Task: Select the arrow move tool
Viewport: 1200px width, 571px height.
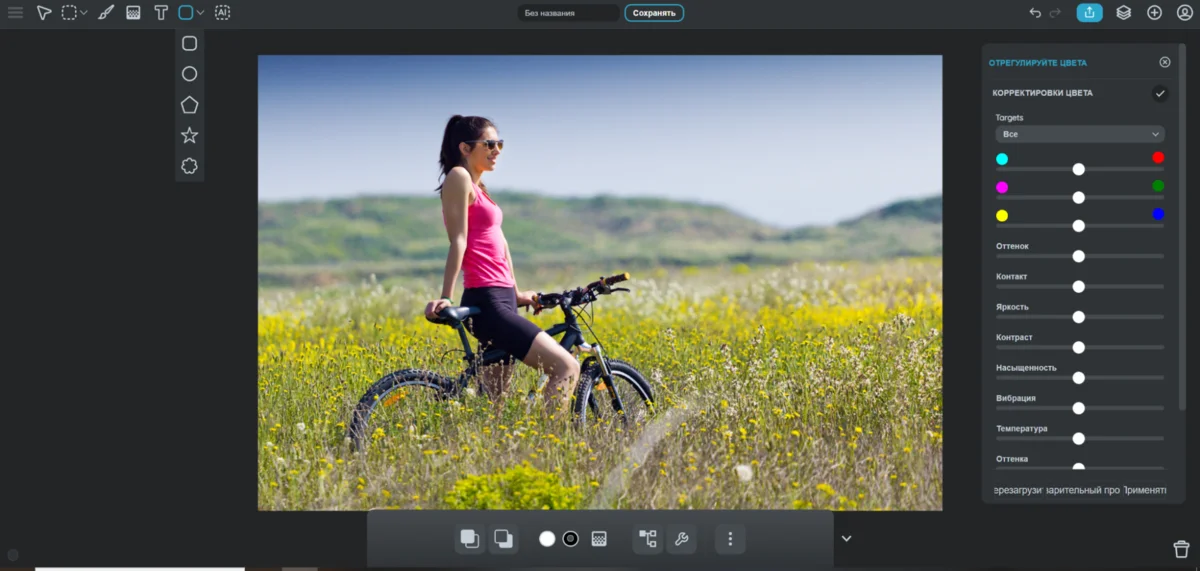Action: coord(44,13)
